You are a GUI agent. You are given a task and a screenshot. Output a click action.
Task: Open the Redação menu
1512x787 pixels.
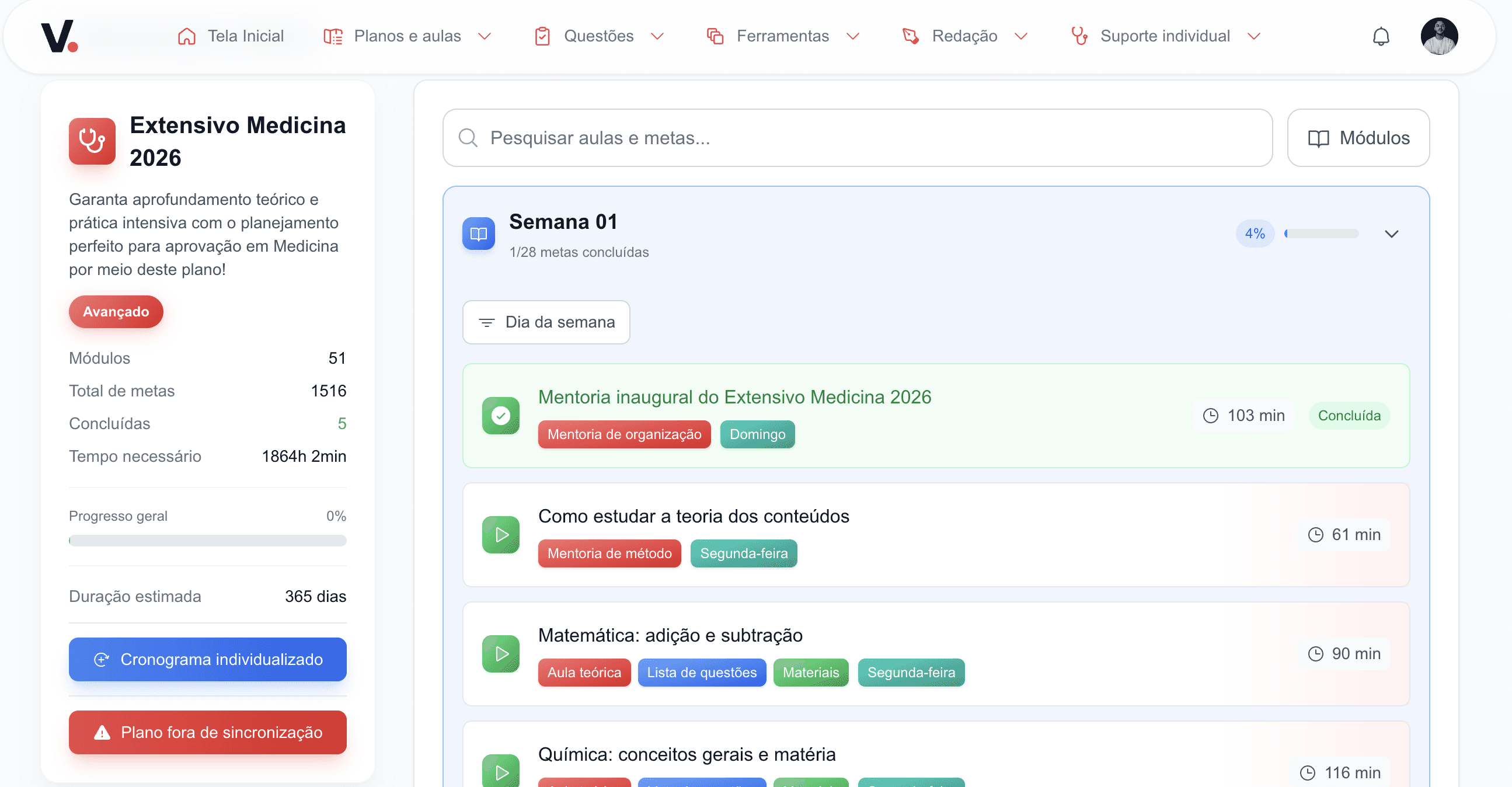pyautogui.click(x=964, y=36)
